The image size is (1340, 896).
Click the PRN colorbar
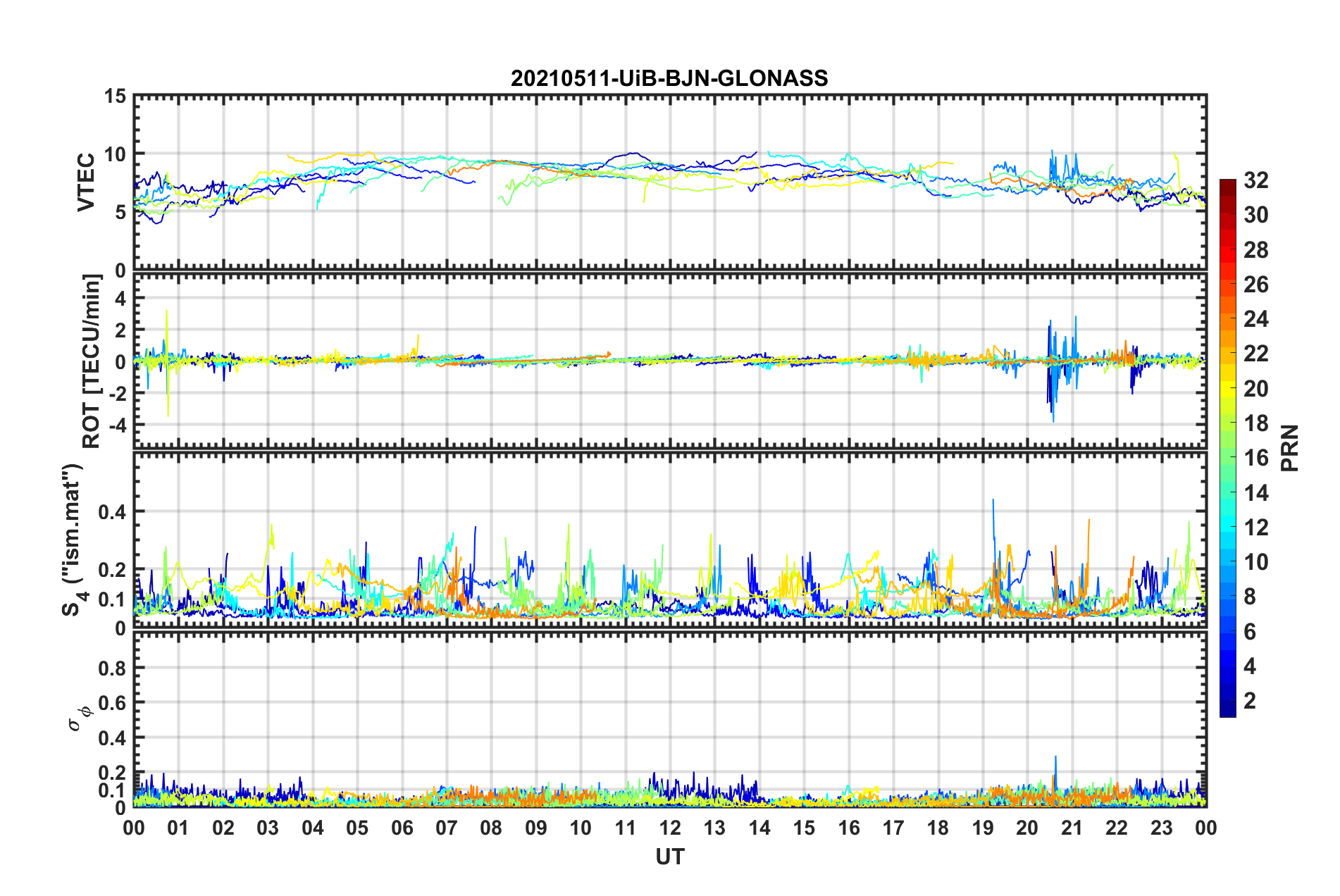(1227, 448)
